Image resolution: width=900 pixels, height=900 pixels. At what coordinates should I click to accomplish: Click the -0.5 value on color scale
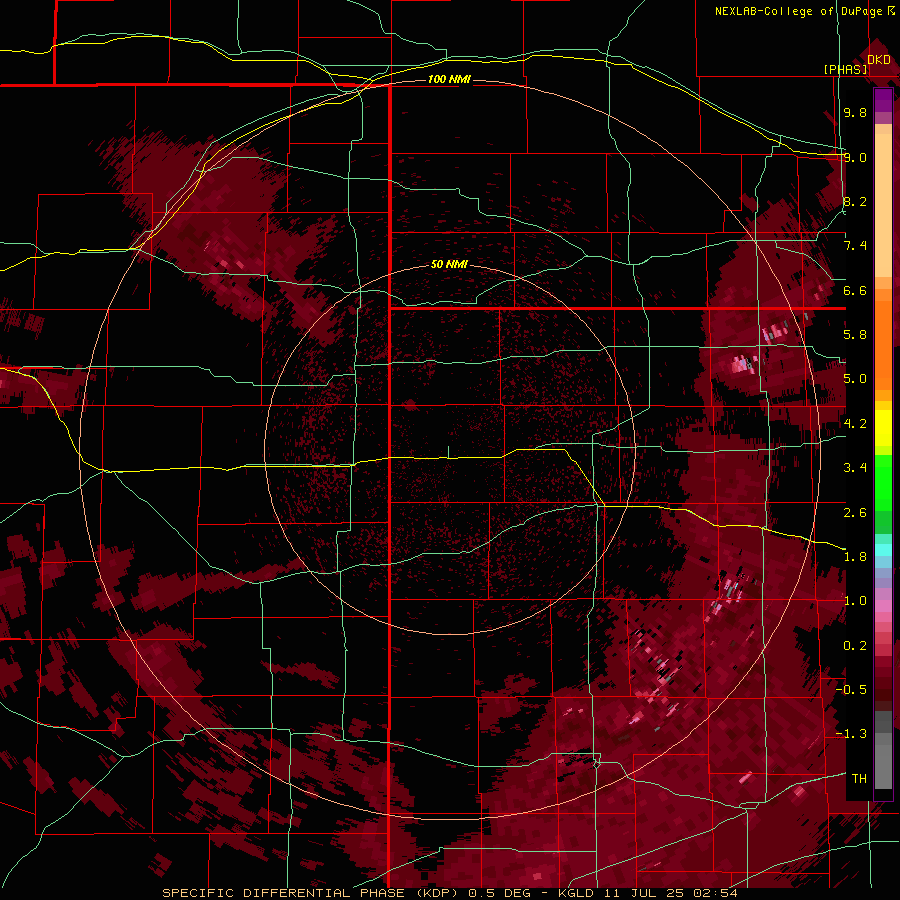pyautogui.click(x=851, y=690)
